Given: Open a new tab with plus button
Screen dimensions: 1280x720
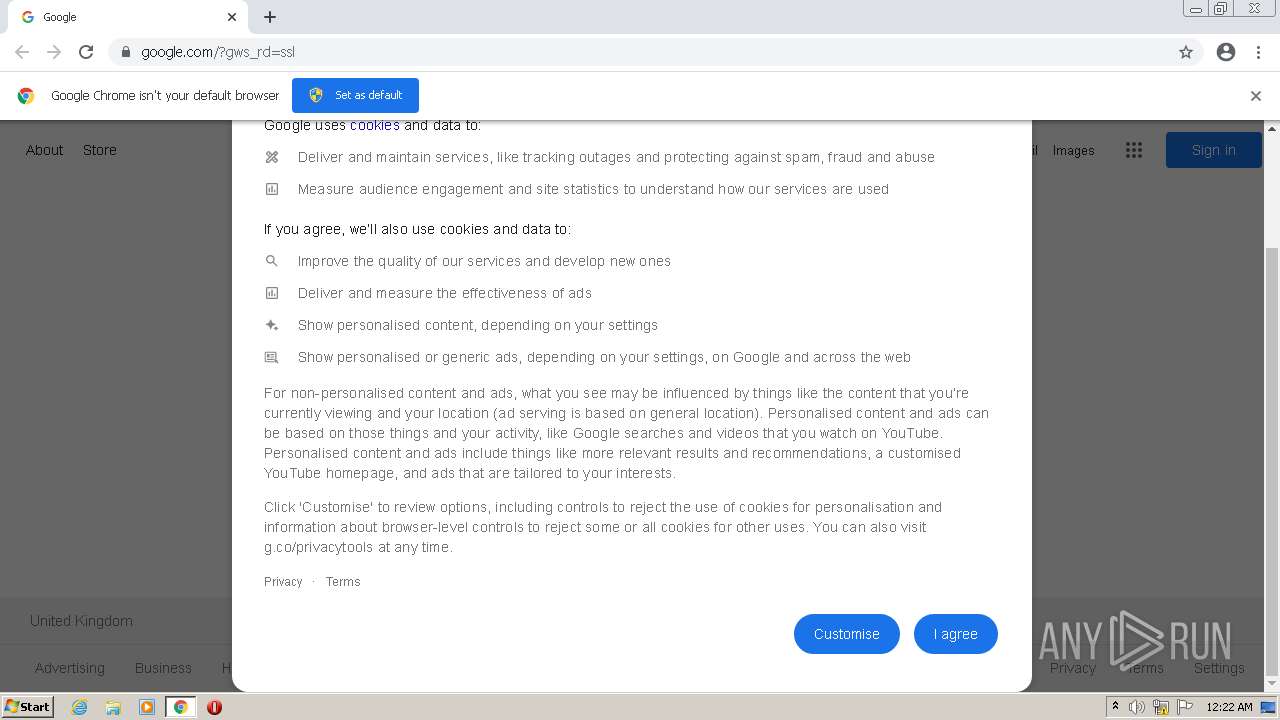Looking at the screenshot, I should tap(270, 17).
